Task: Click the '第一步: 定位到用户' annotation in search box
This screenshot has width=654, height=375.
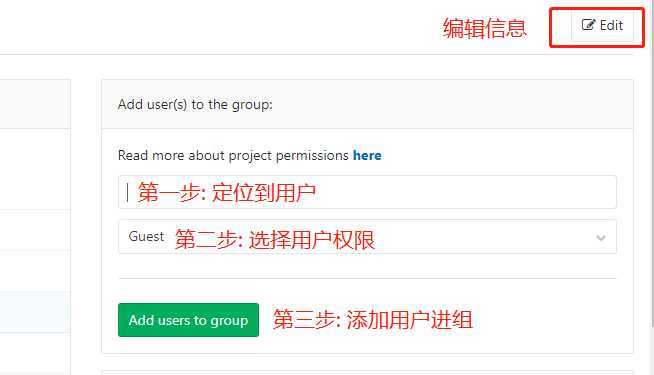Action: pyautogui.click(x=226, y=192)
